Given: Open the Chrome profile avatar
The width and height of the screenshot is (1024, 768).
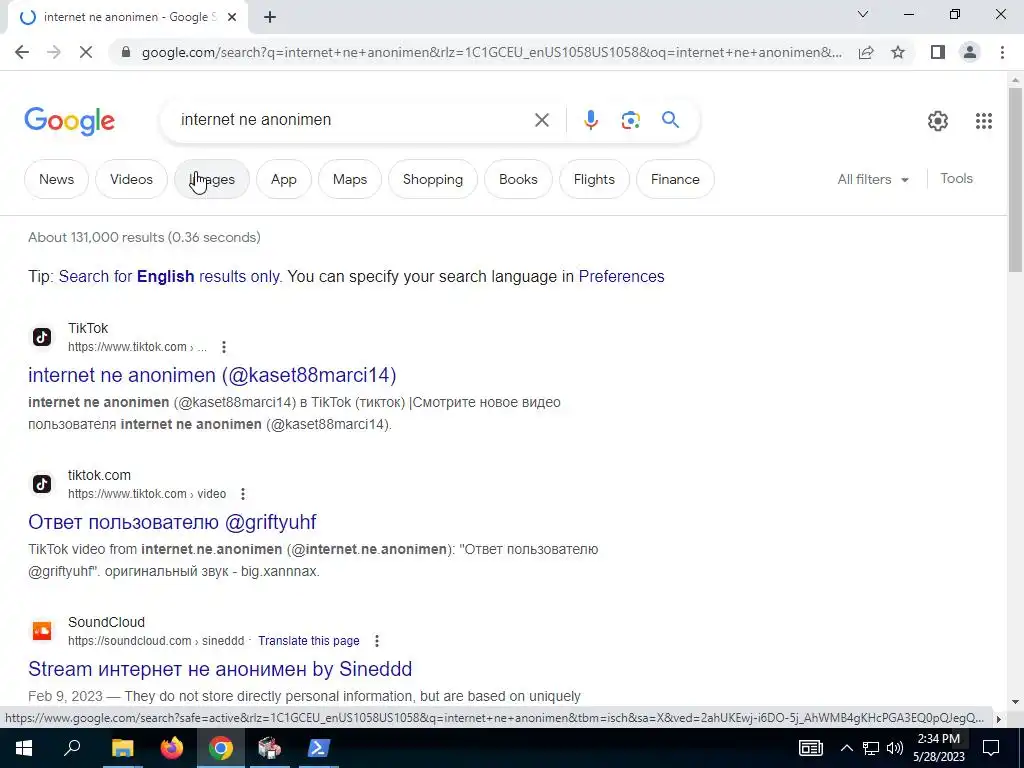Looking at the screenshot, I should pos(970,52).
